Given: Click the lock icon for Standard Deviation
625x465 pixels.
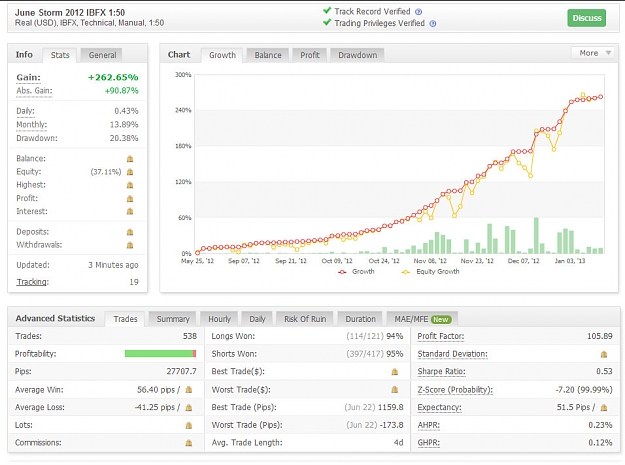Looking at the screenshot, I should (x=604, y=354).
